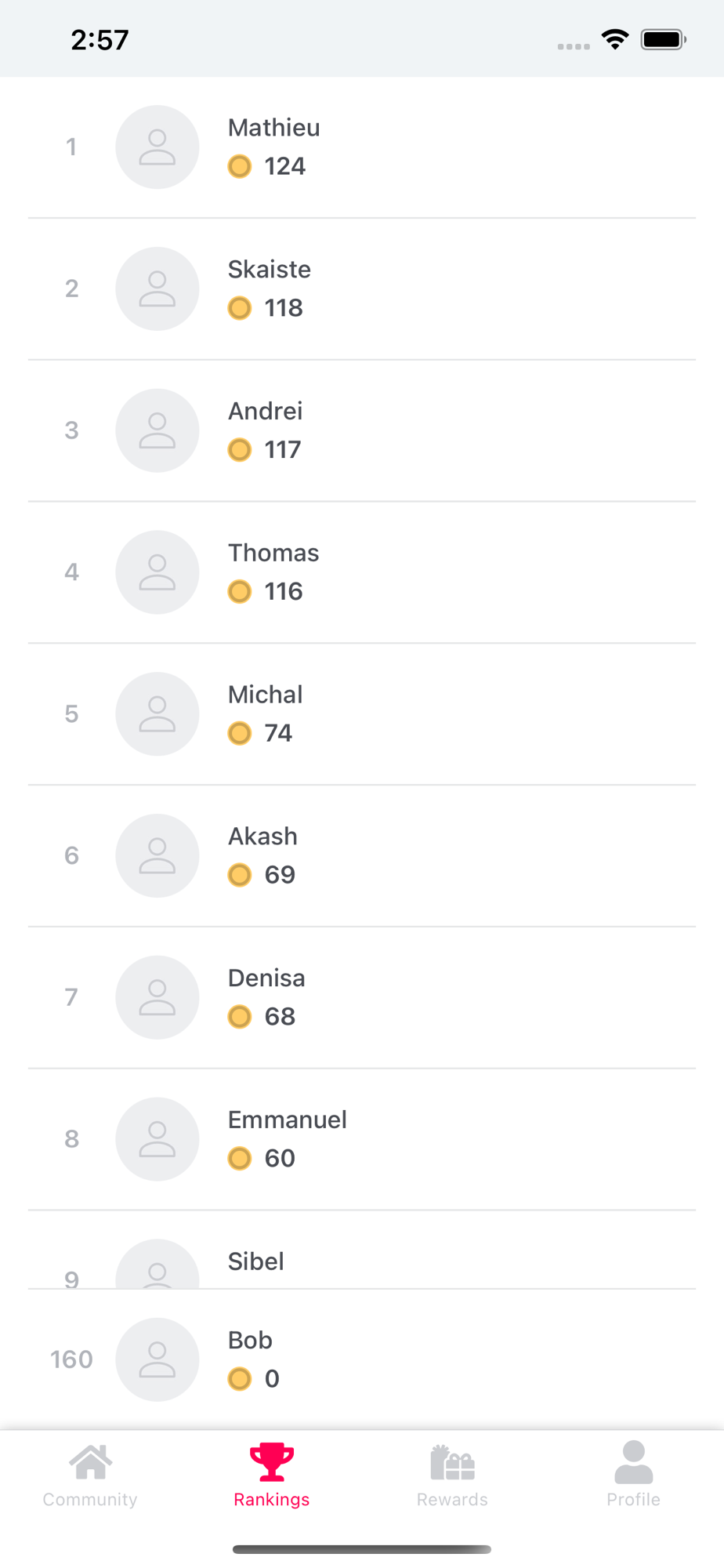The image size is (724, 1568).
Task: Tap the name Emmanuel
Action: 287,1120
